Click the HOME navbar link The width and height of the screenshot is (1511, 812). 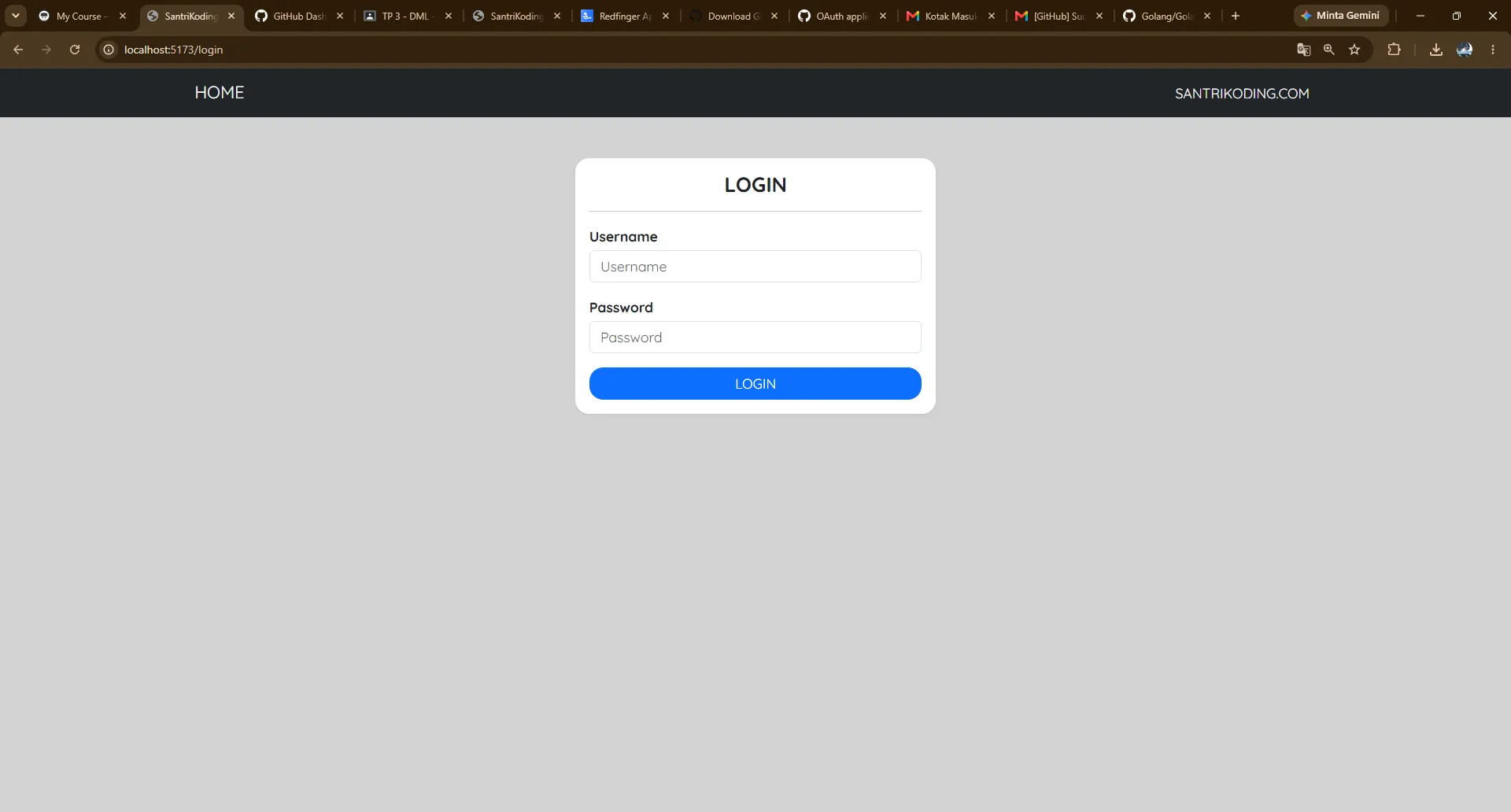220,93
